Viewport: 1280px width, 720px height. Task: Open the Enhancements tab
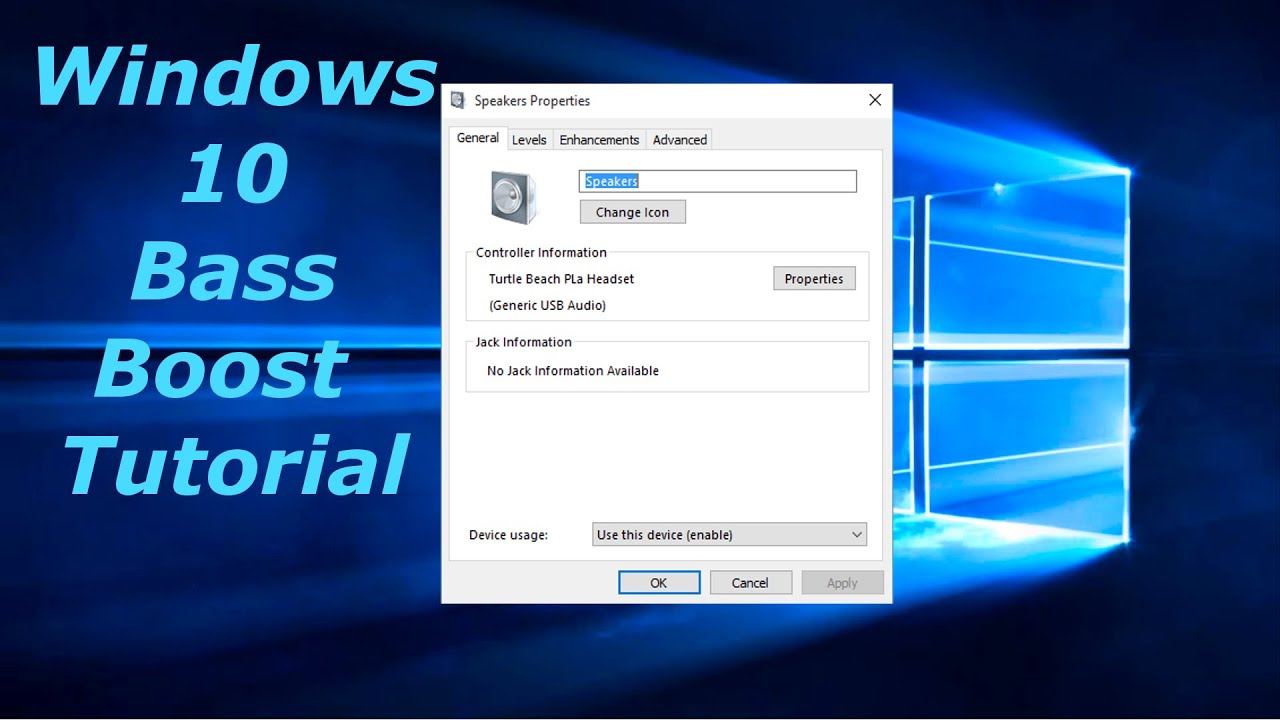(x=599, y=140)
